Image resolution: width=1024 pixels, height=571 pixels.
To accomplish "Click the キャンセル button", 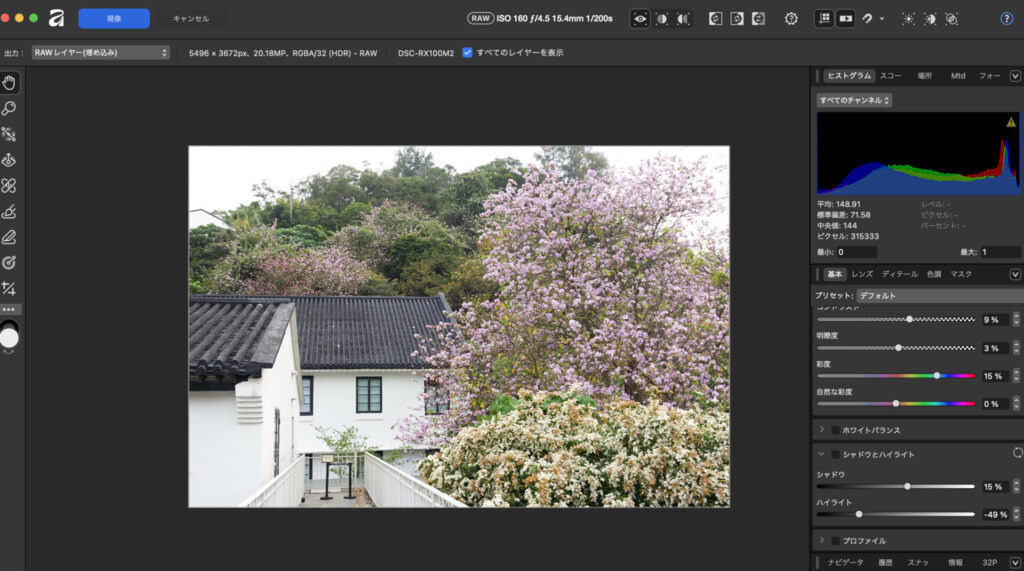I will [191, 18].
